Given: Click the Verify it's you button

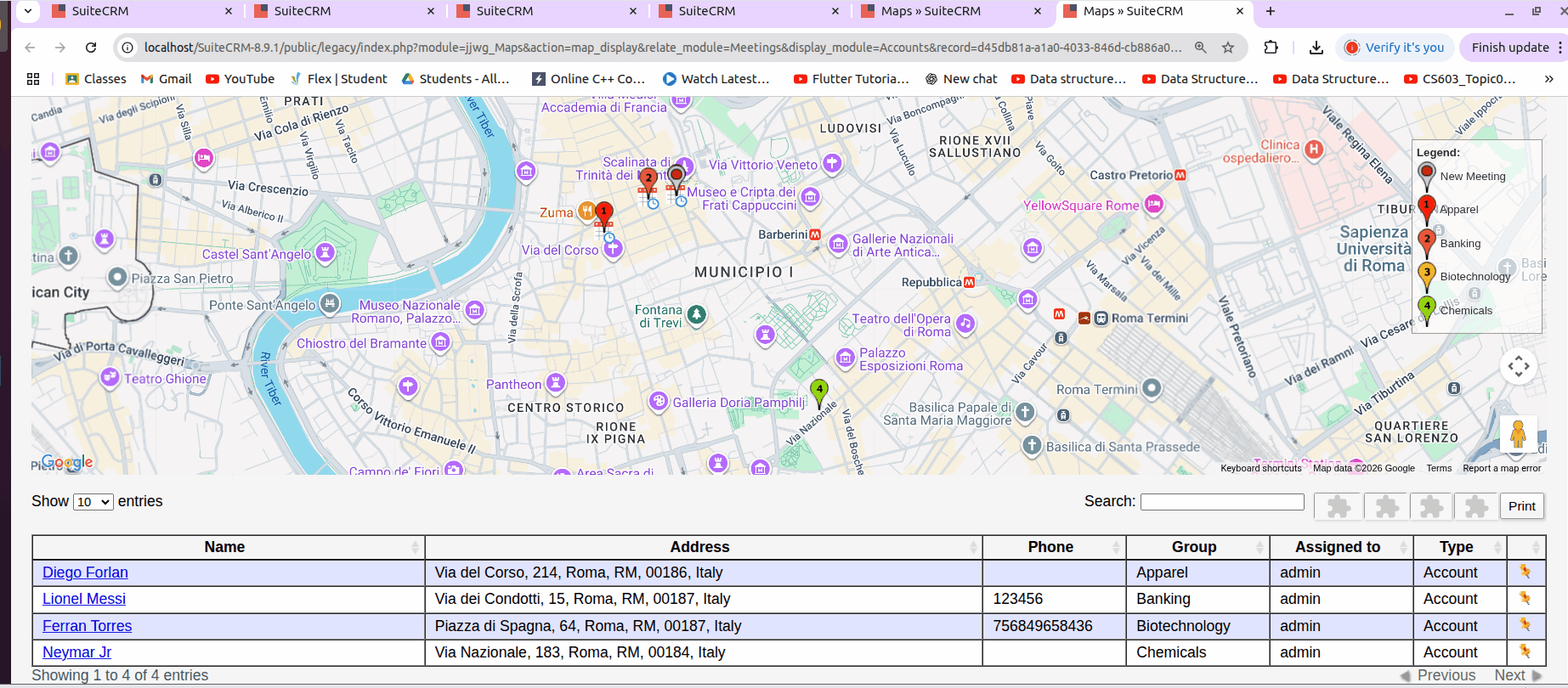Looking at the screenshot, I should point(1395,48).
